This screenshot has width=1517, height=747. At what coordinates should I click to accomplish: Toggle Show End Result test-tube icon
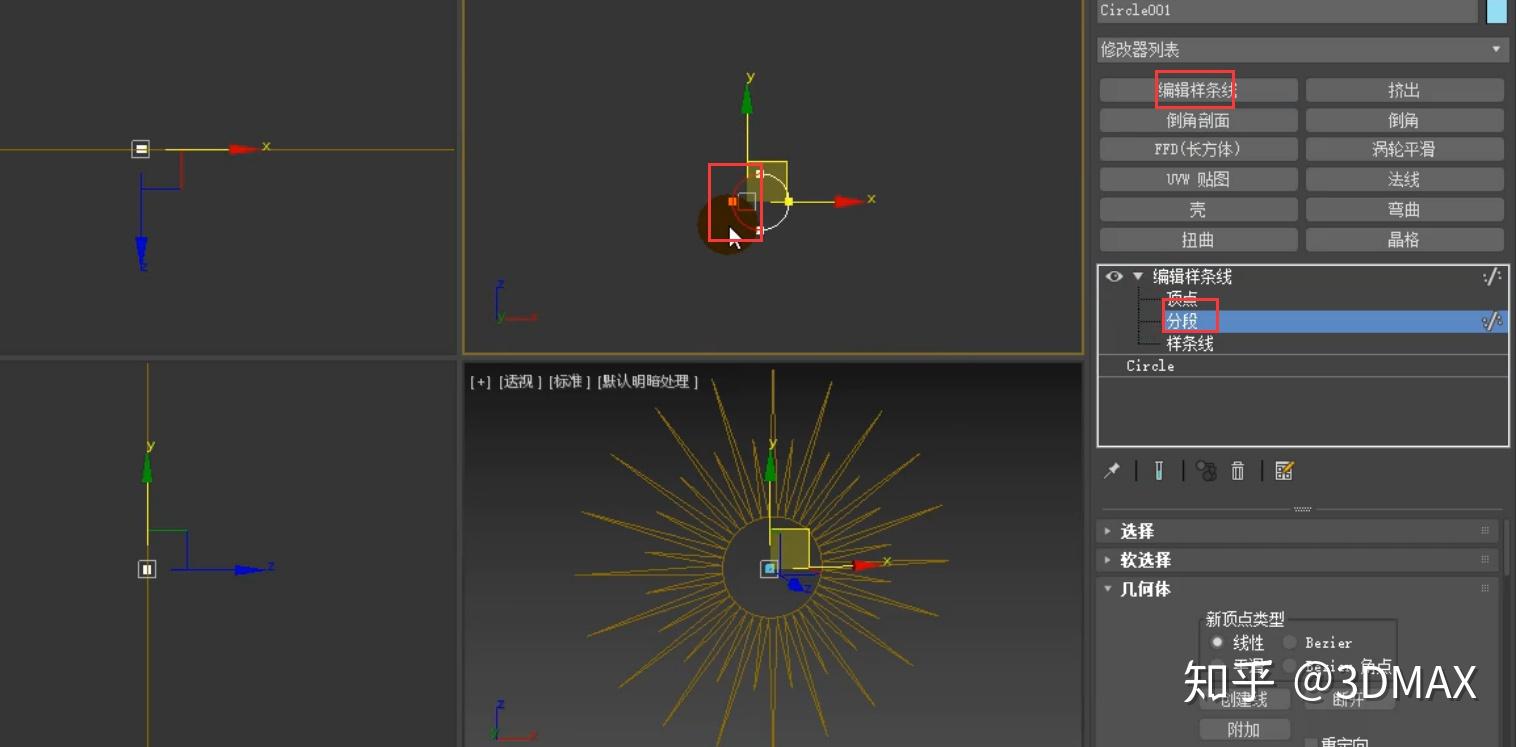point(1157,470)
